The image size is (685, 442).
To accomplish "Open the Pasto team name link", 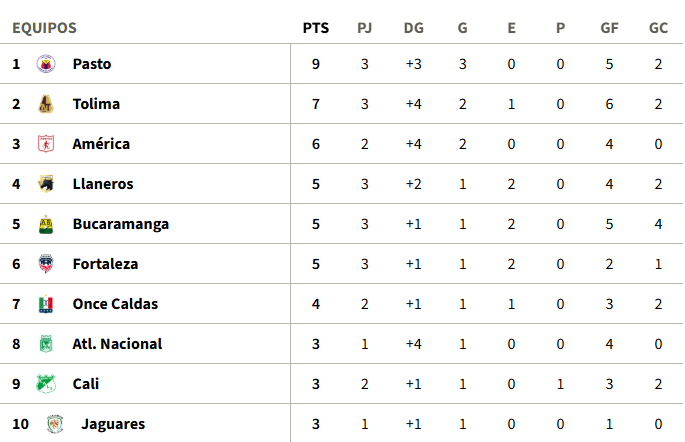I will pyautogui.click(x=92, y=64).
